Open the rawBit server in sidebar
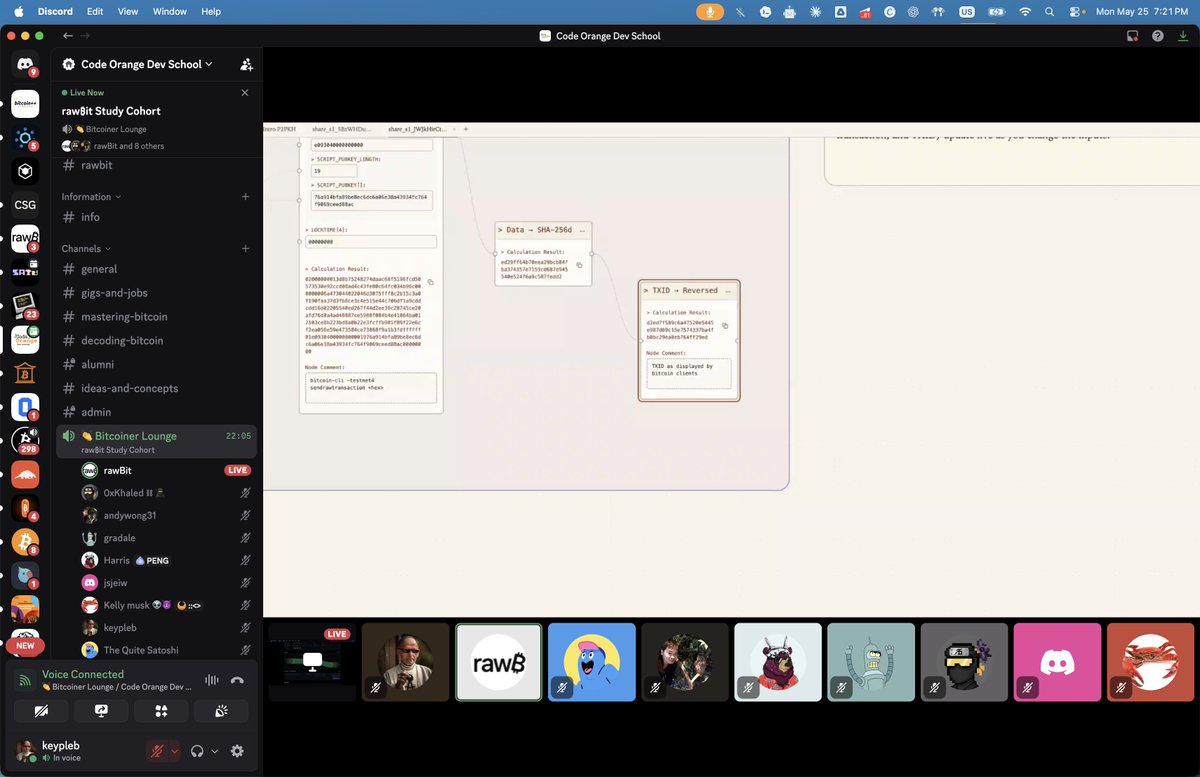This screenshot has height=777, width=1200. pyautogui.click(x=25, y=238)
